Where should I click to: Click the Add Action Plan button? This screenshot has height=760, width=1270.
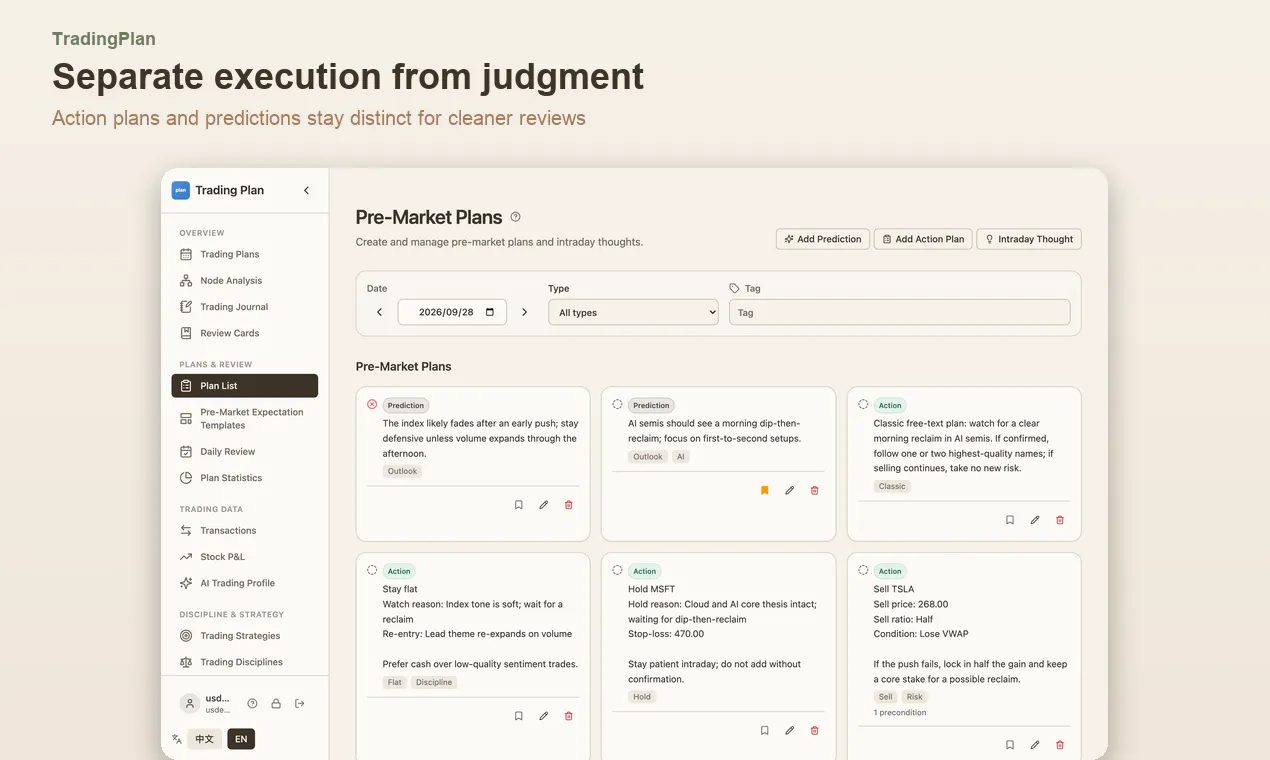point(923,240)
